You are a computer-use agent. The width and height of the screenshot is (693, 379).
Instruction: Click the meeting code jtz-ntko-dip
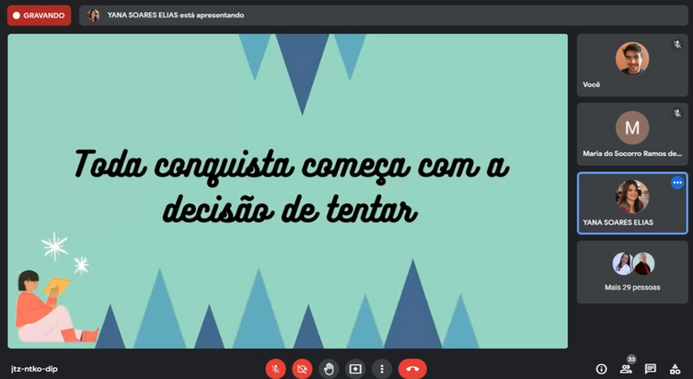(34, 369)
